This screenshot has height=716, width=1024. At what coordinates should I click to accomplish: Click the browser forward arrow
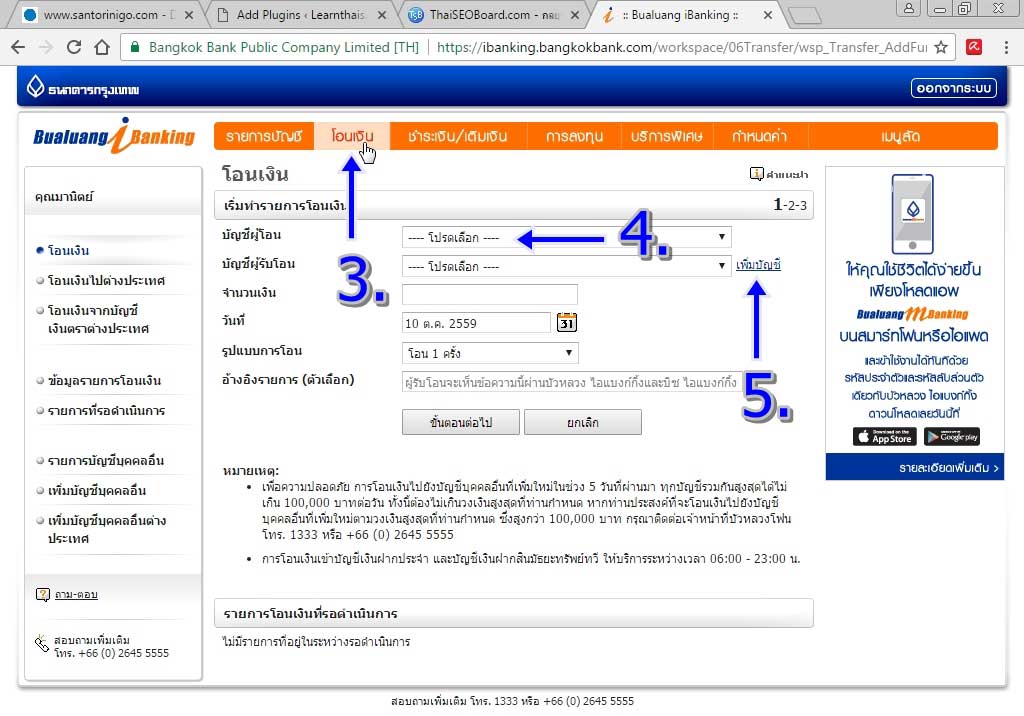pyautogui.click(x=46, y=47)
